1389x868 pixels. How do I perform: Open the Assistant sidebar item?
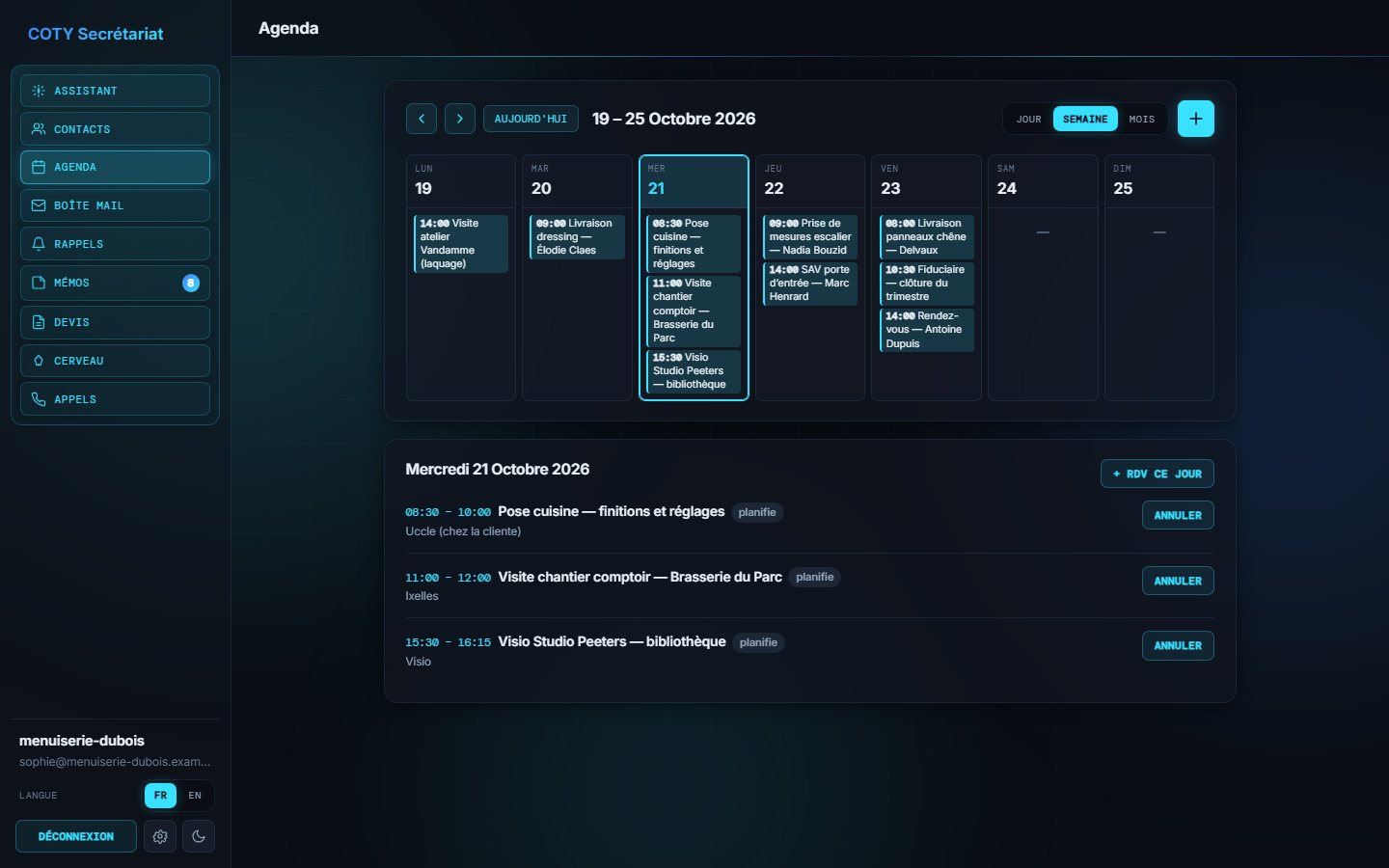115,91
